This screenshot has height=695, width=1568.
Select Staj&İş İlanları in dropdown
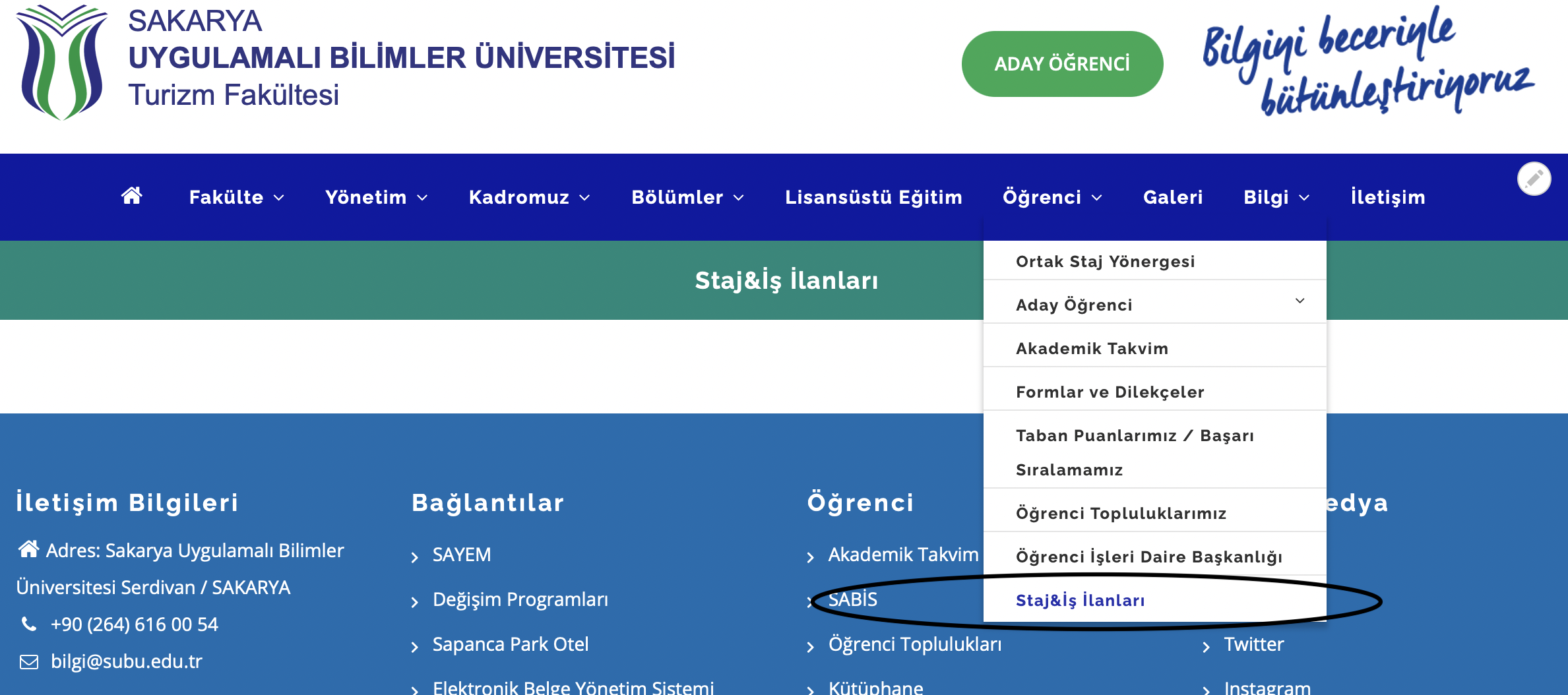(1154, 600)
